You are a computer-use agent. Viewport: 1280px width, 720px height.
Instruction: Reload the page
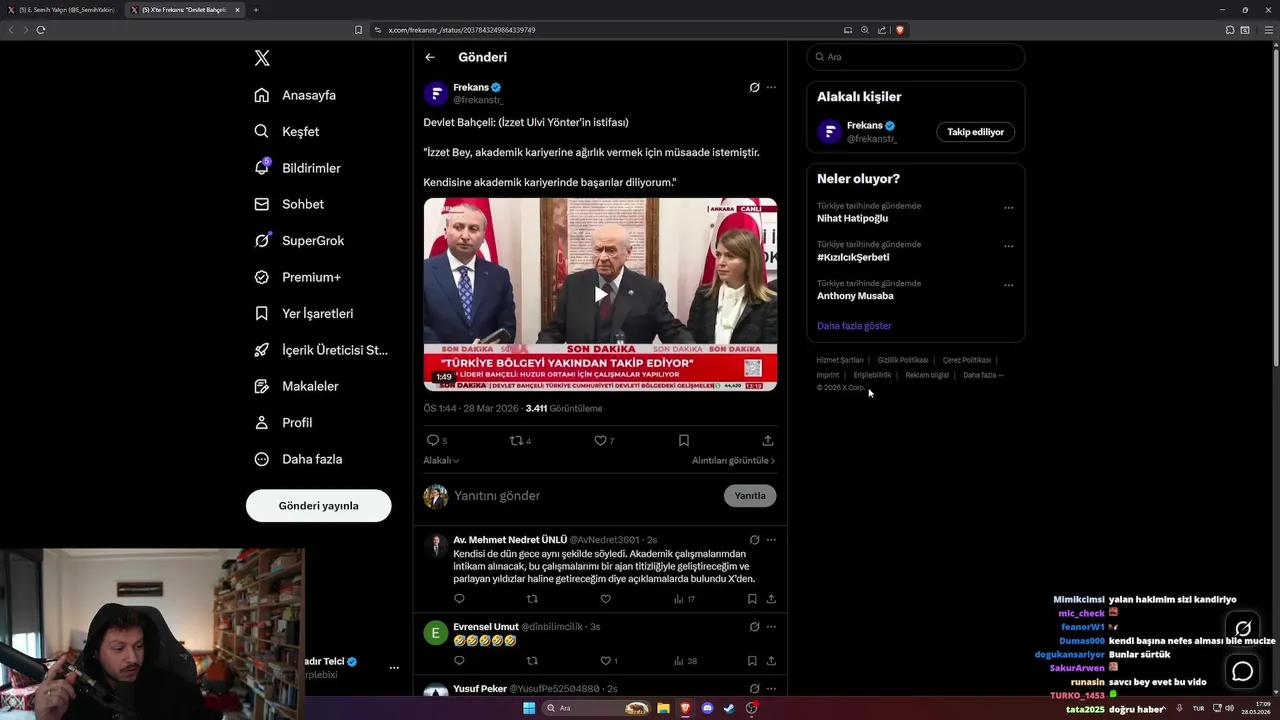pyautogui.click(x=41, y=30)
